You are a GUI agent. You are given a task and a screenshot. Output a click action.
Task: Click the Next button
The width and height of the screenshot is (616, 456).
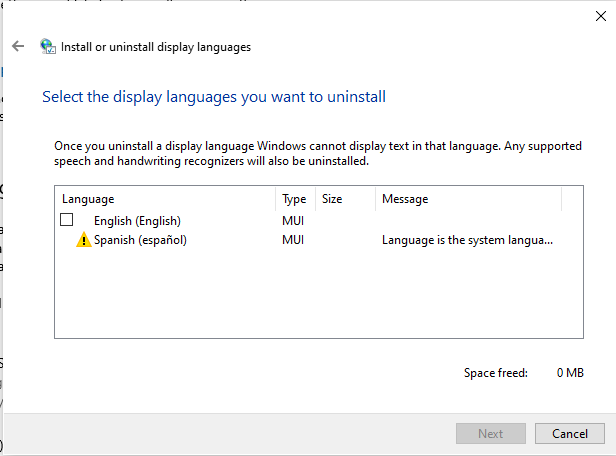[491, 434]
